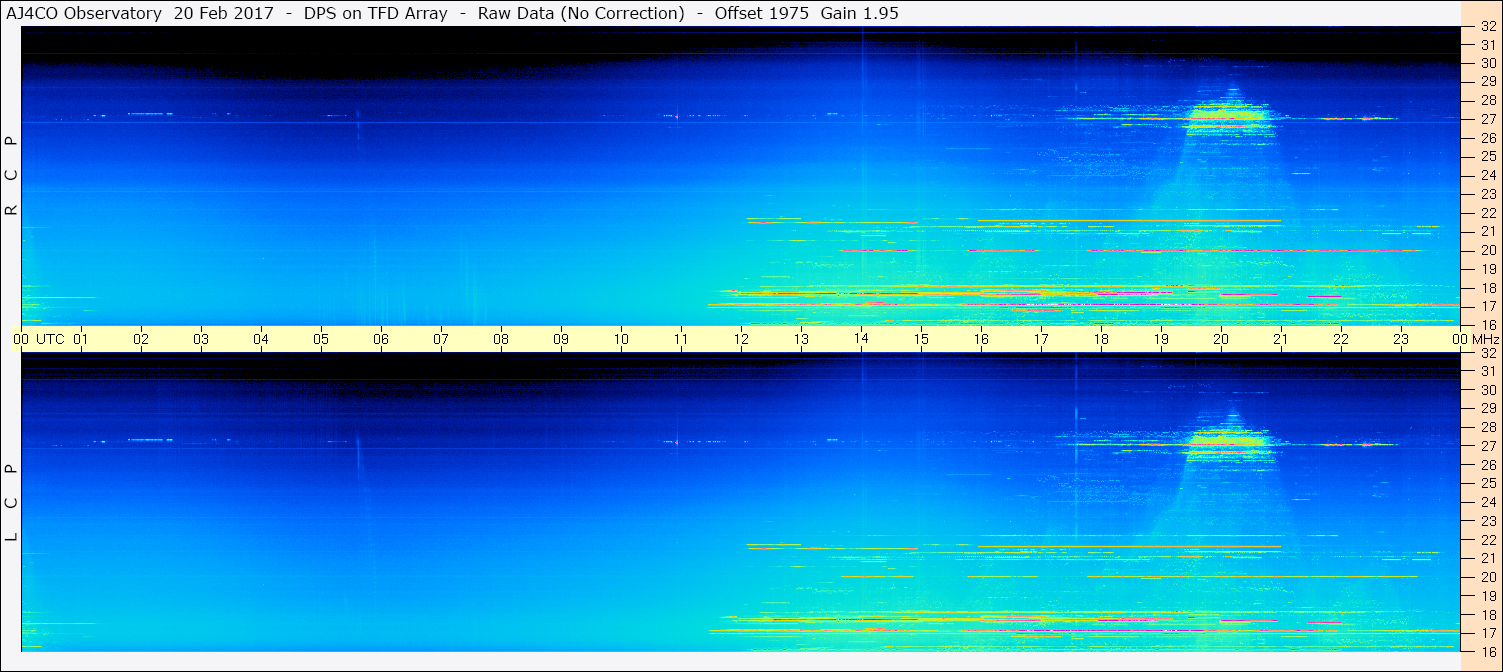The height and width of the screenshot is (672, 1503).
Task: Select hour 02 on the time axis
Action: click(141, 339)
